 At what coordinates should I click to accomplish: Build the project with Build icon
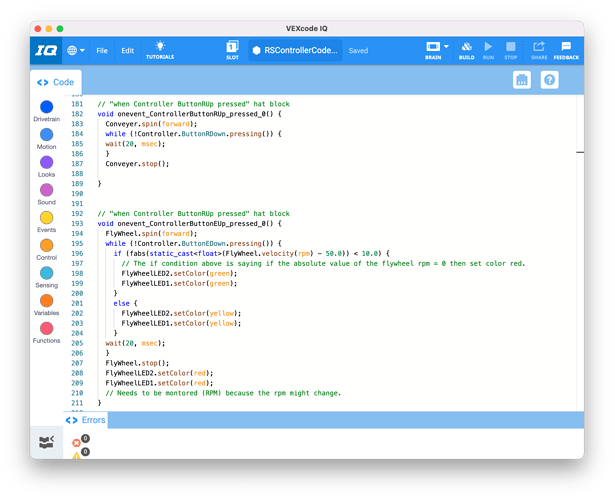coord(466,50)
